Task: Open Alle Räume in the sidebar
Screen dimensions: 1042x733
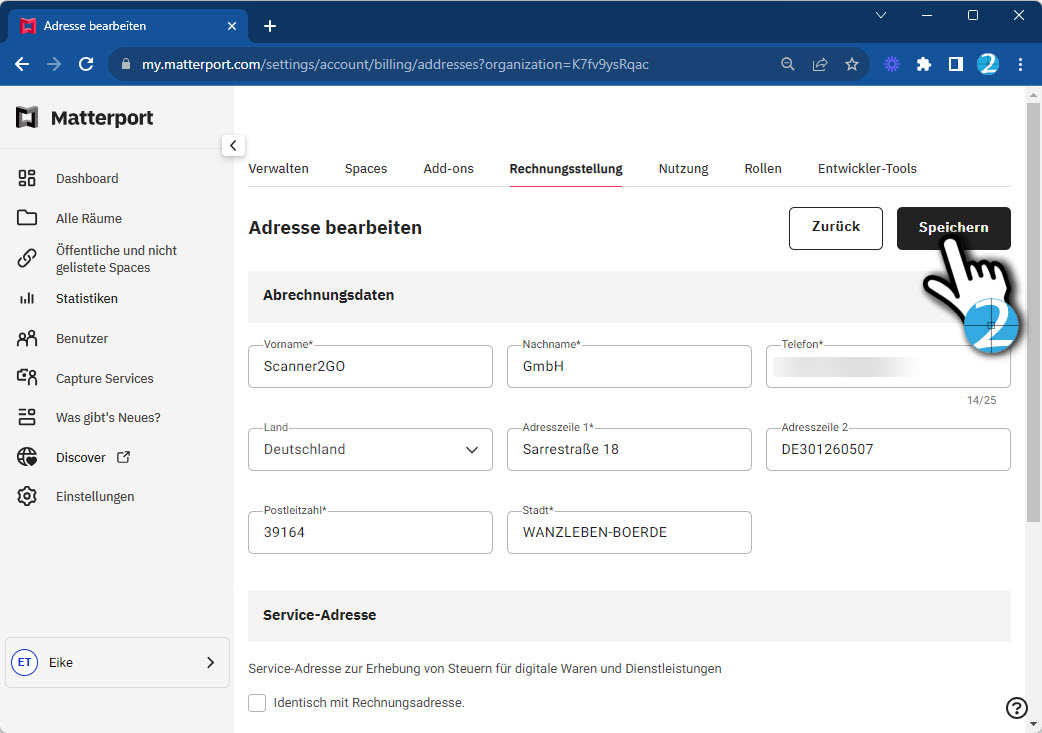Action: [x=89, y=218]
